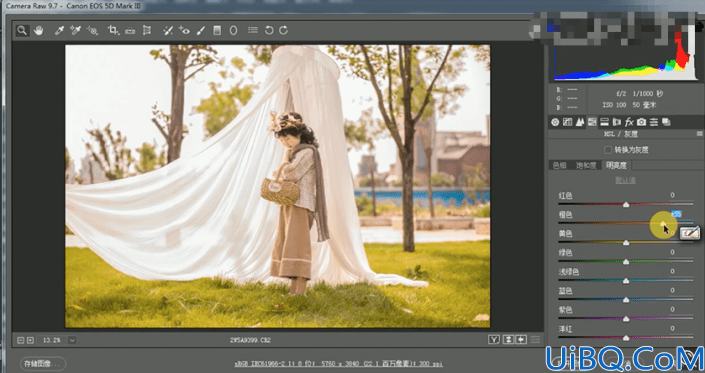This screenshot has width=705, height=373.
Task: Open the Effects (fx) panel tab
Action: click(629, 122)
